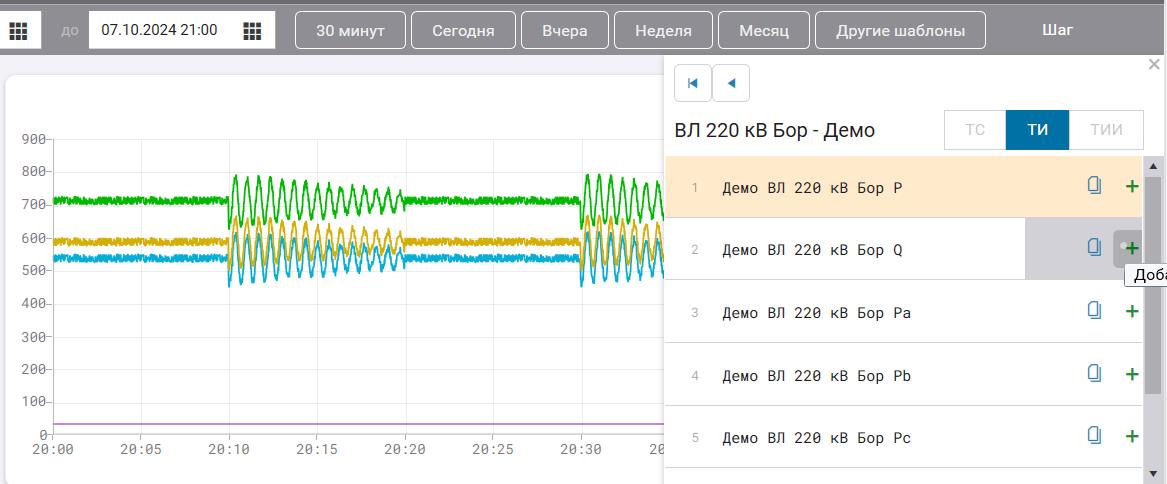
Task: Copy the Демо ВЛ 220 кВ Бор Pa entry
Action: pyautogui.click(x=1094, y=311)
